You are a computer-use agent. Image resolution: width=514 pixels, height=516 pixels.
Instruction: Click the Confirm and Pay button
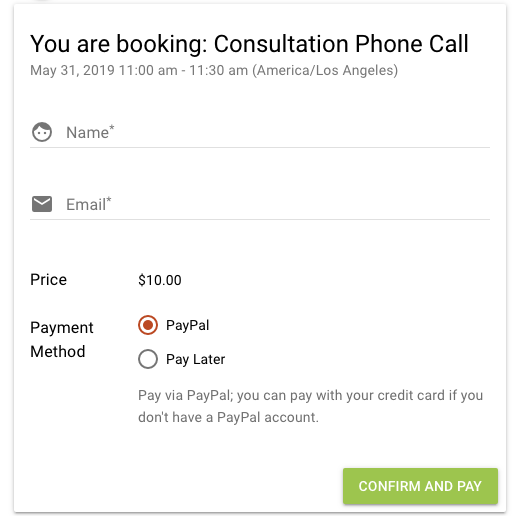pyautogui.click(x=420, y=486)
